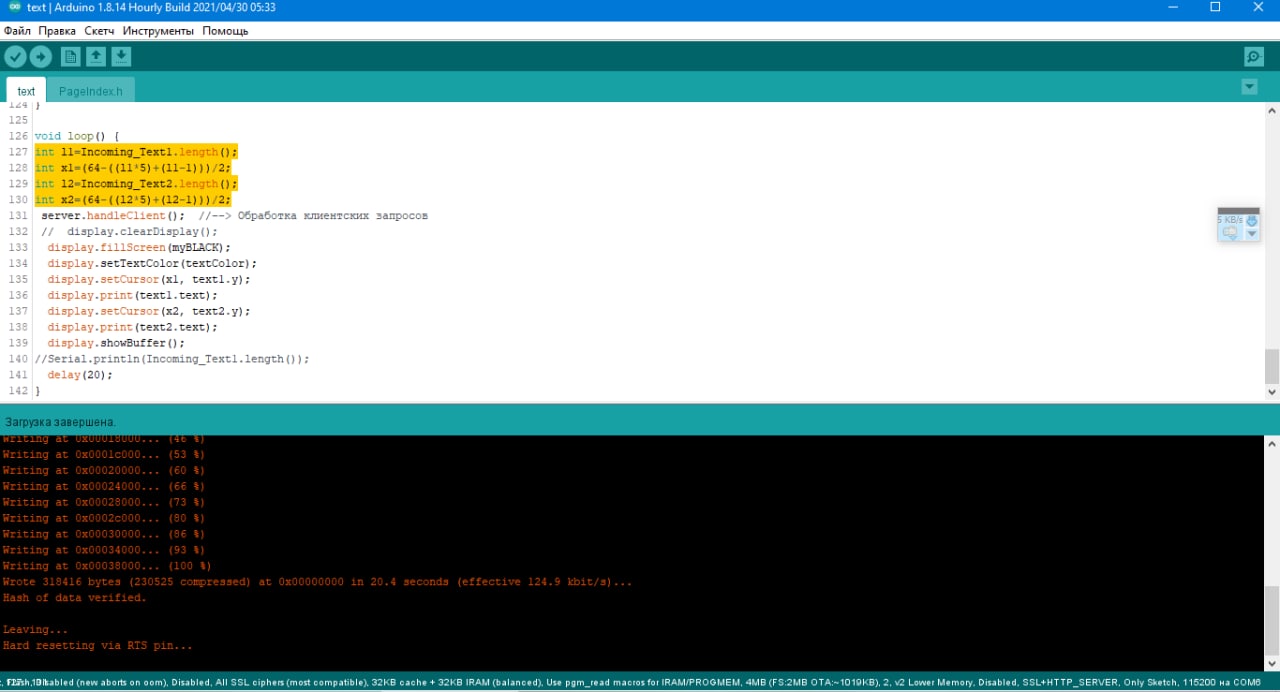Click the comment 'Обработка клиентских запросов'
This screenshot has width=1280, height=692.
tap(333, 216)
